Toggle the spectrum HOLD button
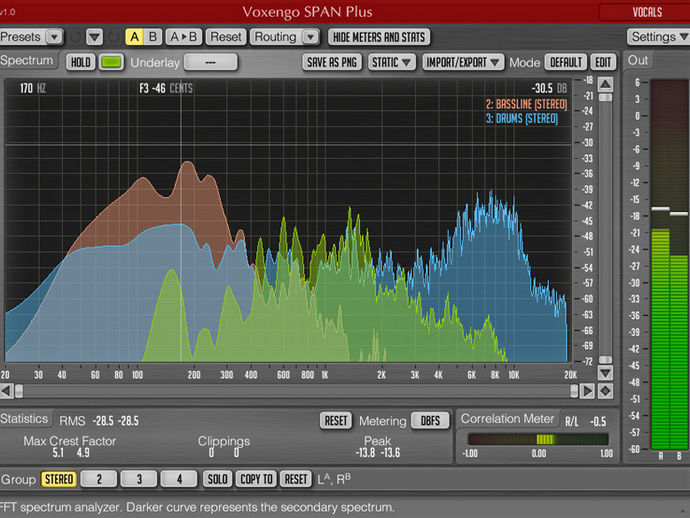Screen dimensions: 690x518 click(81, 62)
